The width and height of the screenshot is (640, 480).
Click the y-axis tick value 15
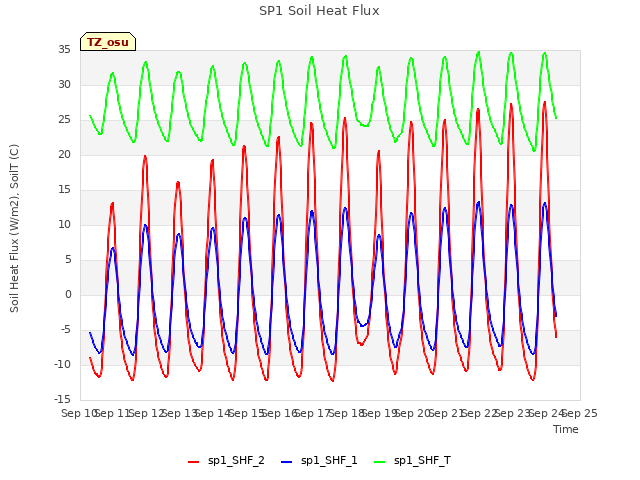pyautogui.click(x=64, y=189)
